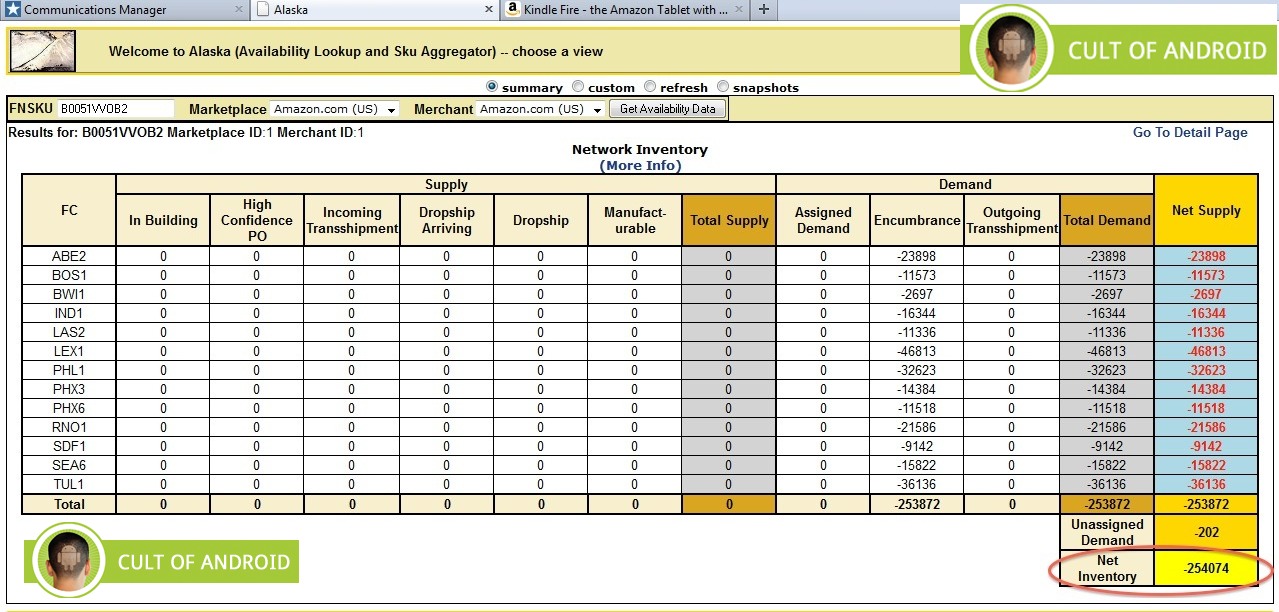Click the PHX3 row label
Viewport: 1279px width, 612px height.
point(69,389)
